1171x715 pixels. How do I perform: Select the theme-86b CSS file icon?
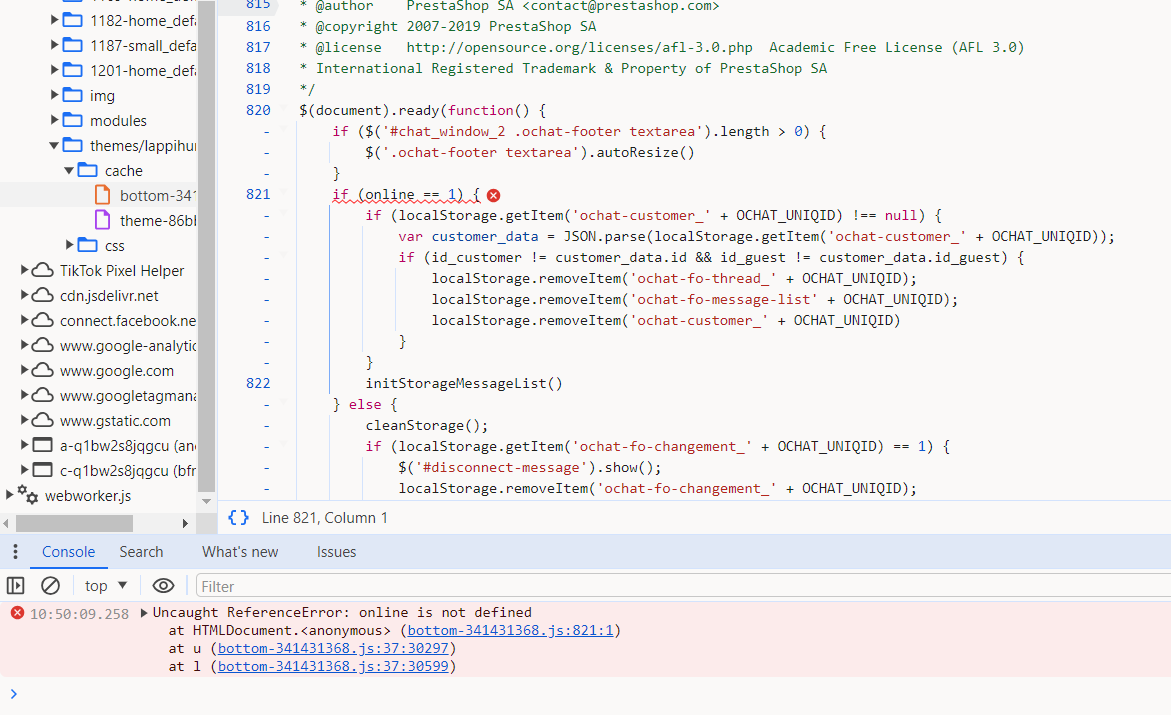point(103,220)
